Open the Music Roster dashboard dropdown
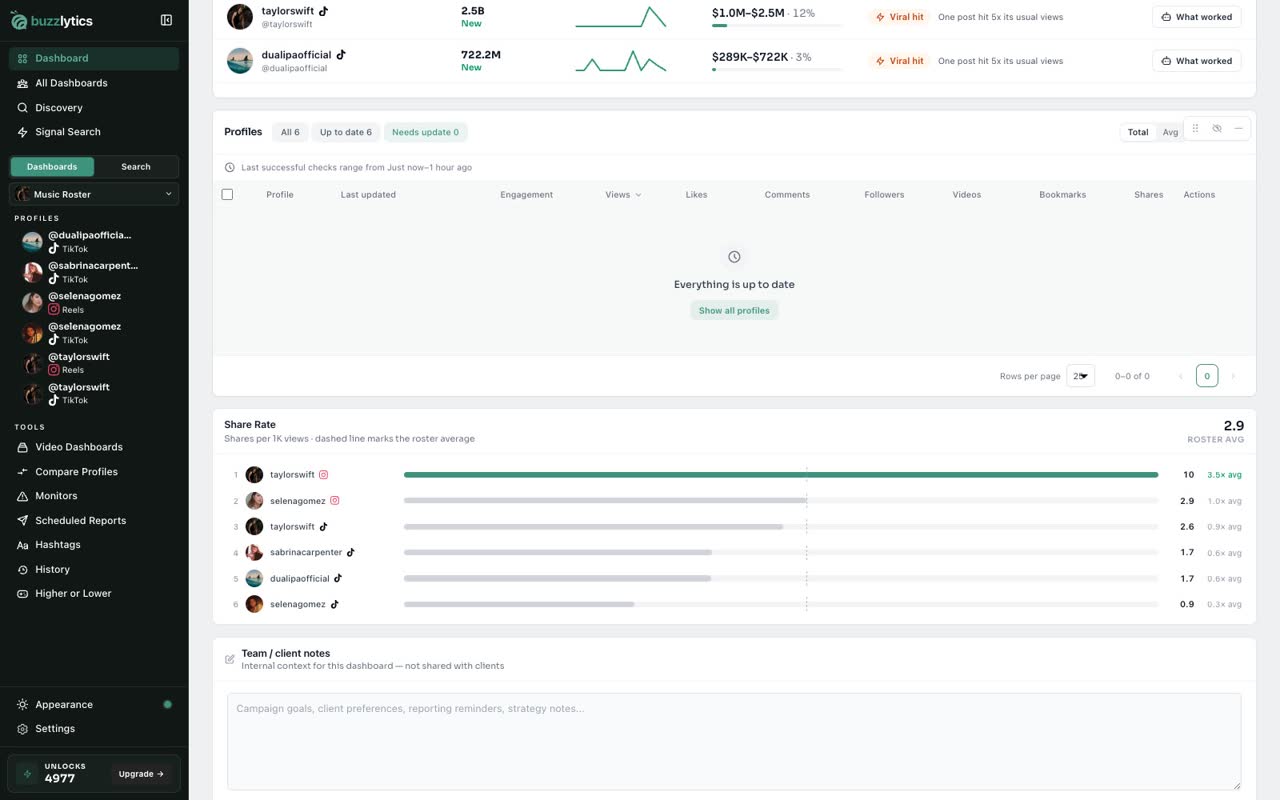This screenshot has width=1280, height=800. [x=94, y=194]
